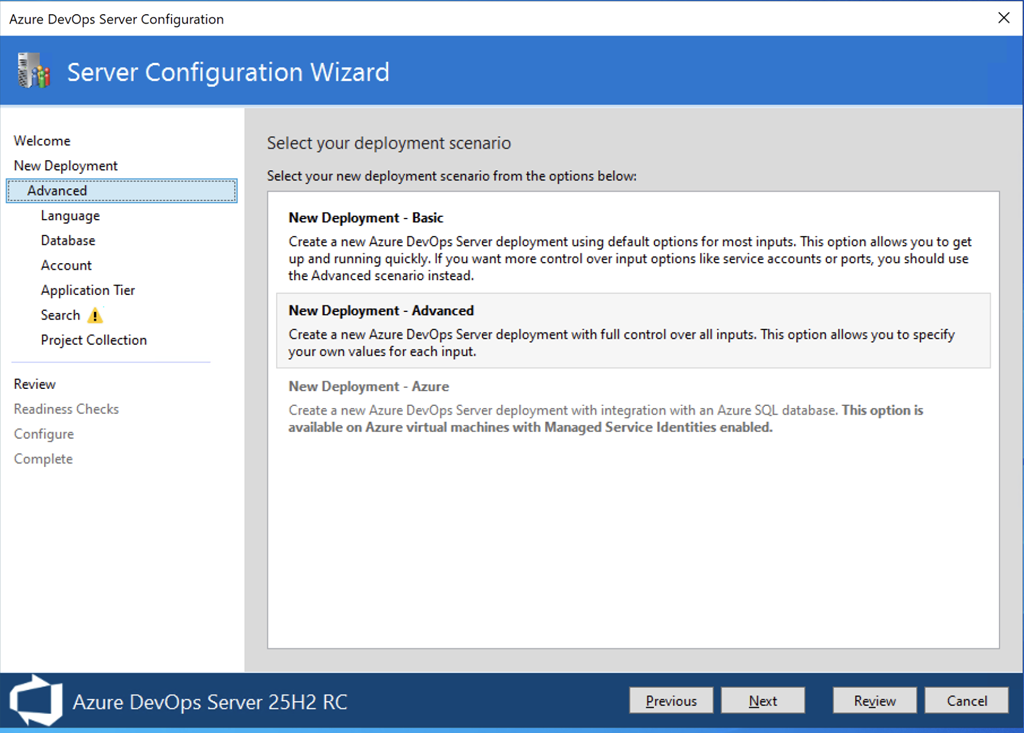Click the Search warning triangle icon
This screenshot has height=733, width=1024.
95,316
